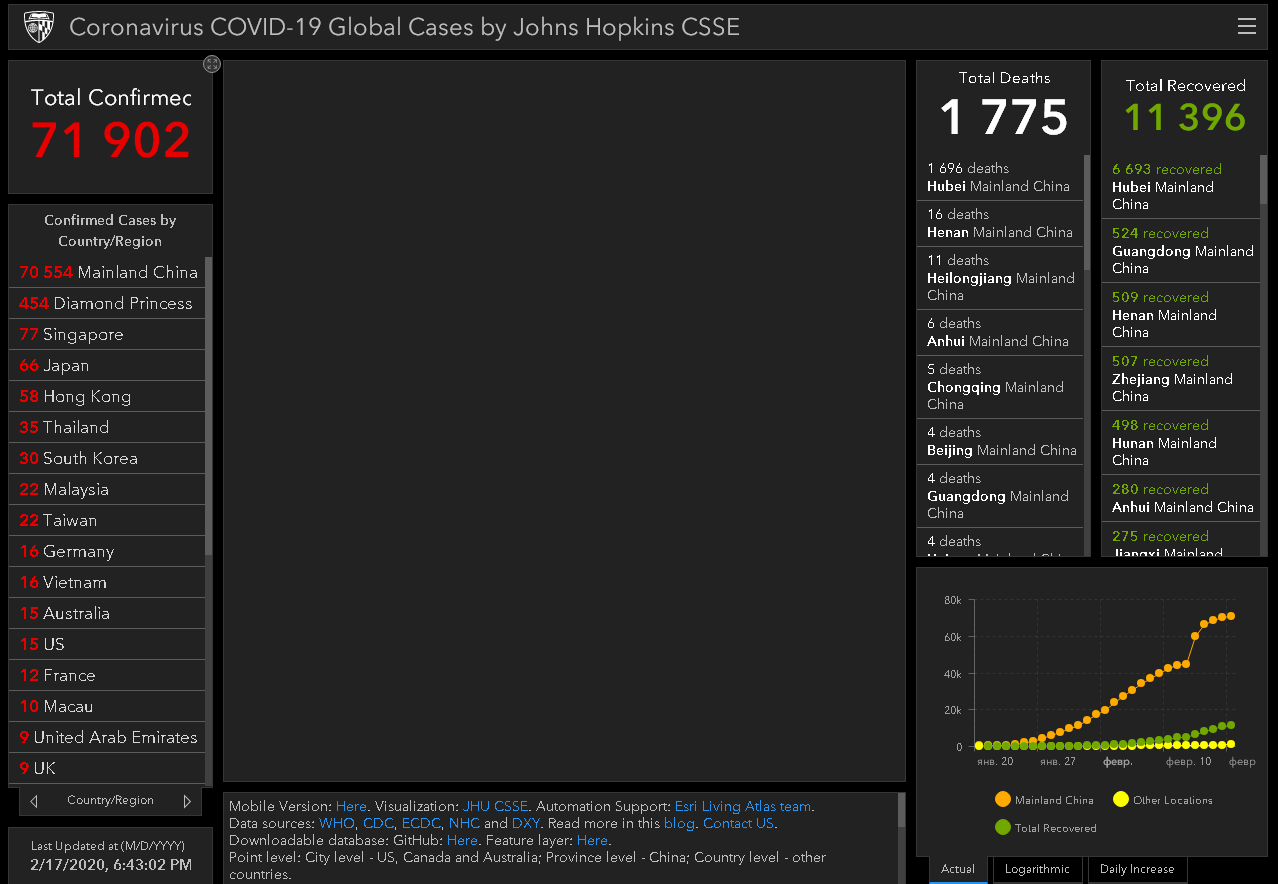Screen dimensions: 1278x884
Task: Click the Guangdong 524 recovered entry
Action: (1181, 251)
